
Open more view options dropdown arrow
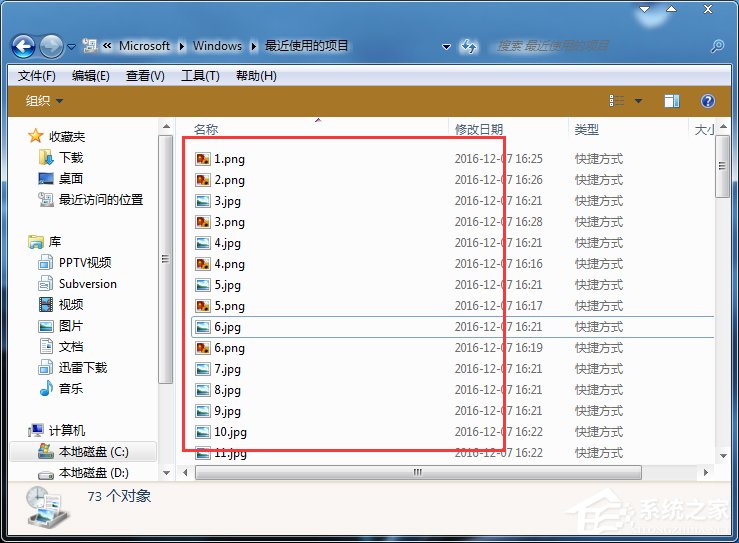(x=638, y=101)
